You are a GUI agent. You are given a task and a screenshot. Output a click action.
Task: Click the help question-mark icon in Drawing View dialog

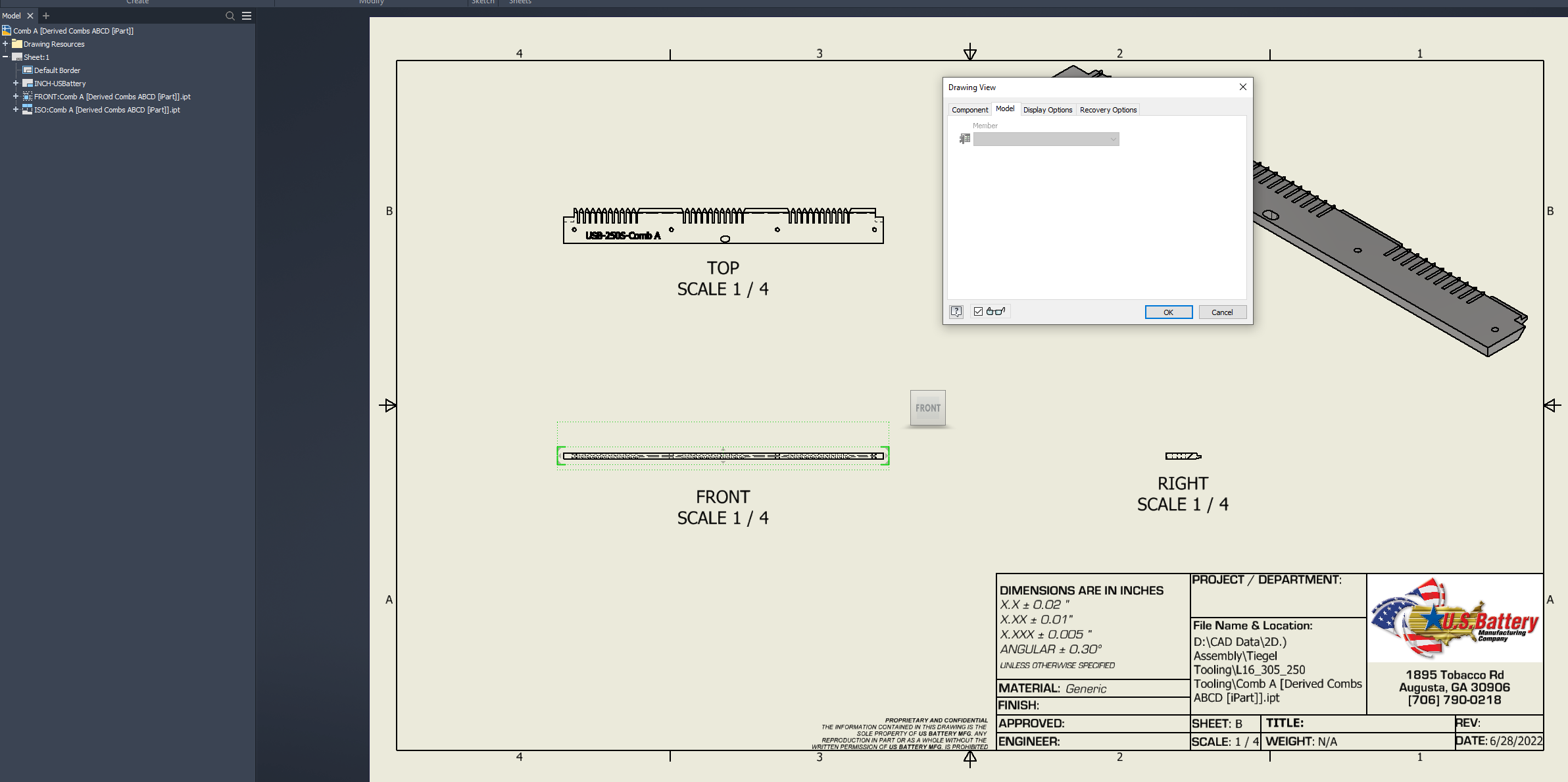click(956, 311)
